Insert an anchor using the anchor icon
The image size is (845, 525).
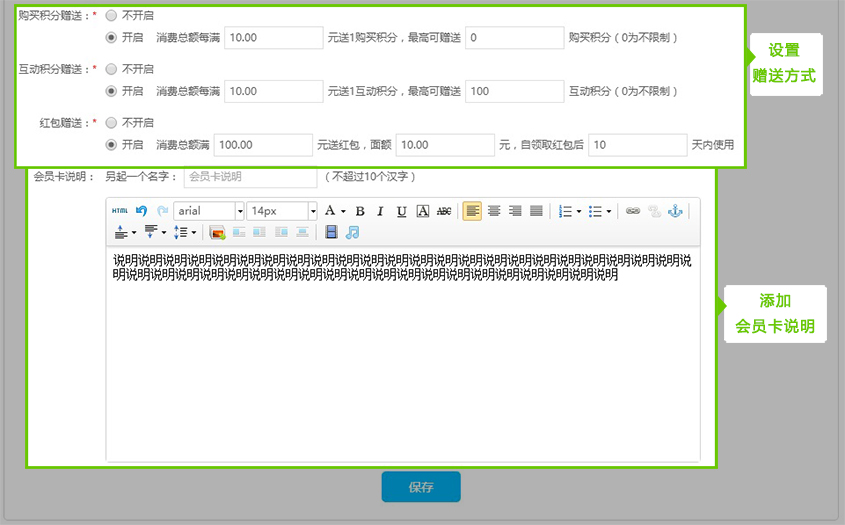[674, 211]
